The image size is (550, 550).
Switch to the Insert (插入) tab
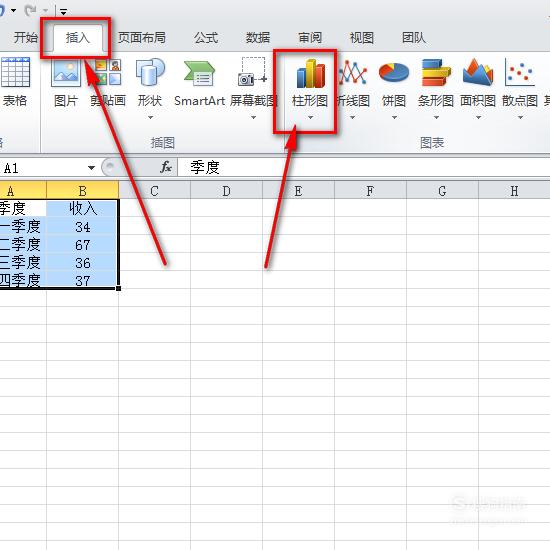click(78, 38)
